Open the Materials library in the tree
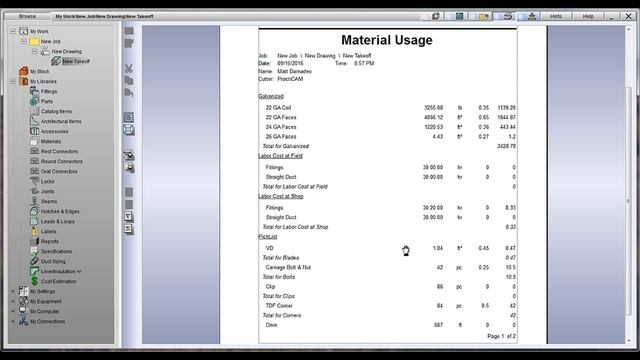Viewport: 640px width, 360px height. (51, 141)
